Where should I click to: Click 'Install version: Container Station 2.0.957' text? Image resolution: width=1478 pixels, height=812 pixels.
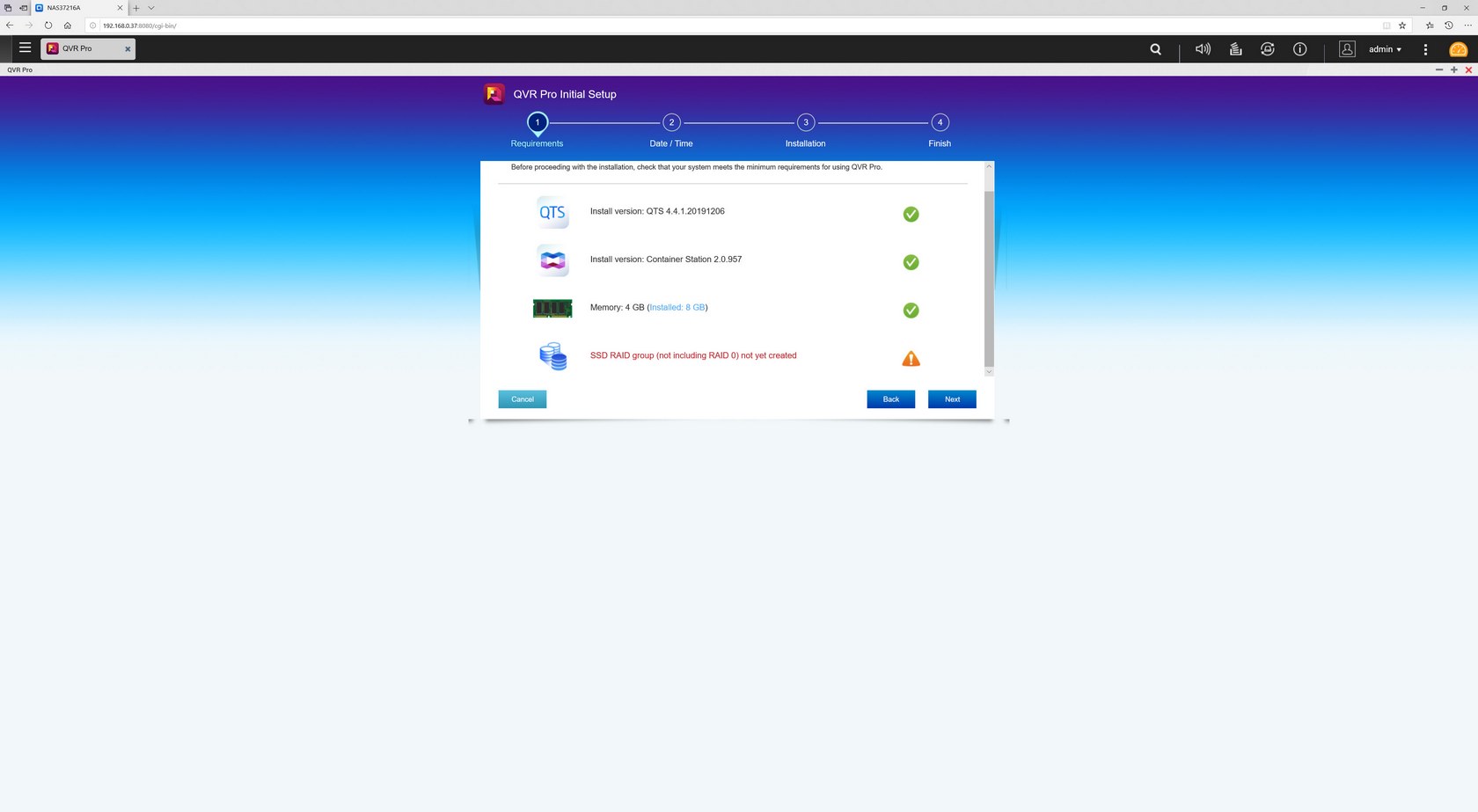(666, 260)
